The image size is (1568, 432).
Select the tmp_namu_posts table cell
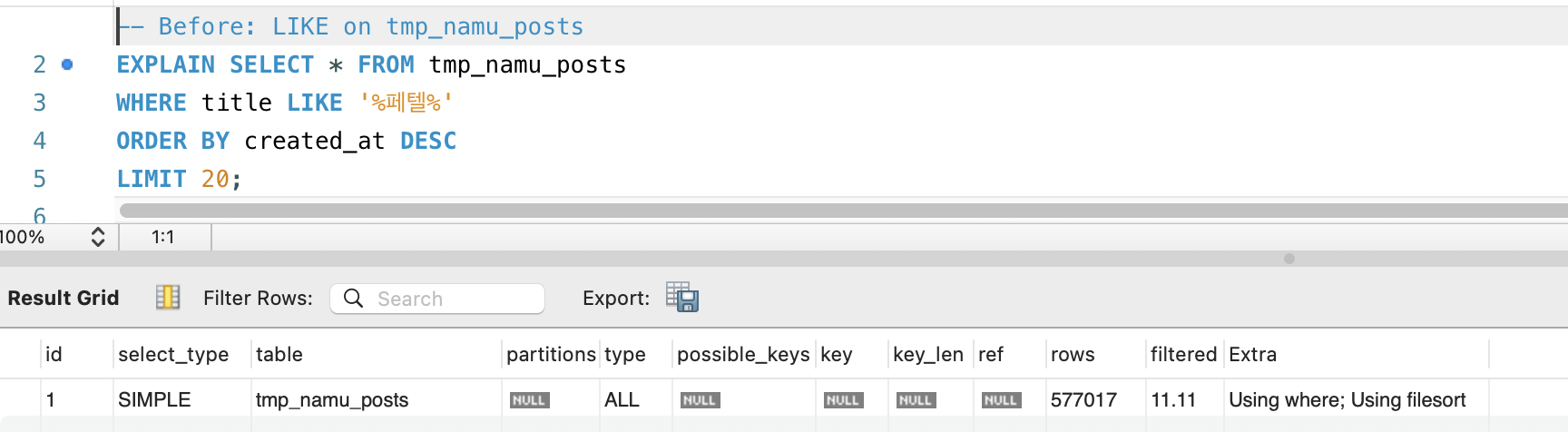(332, 400)
